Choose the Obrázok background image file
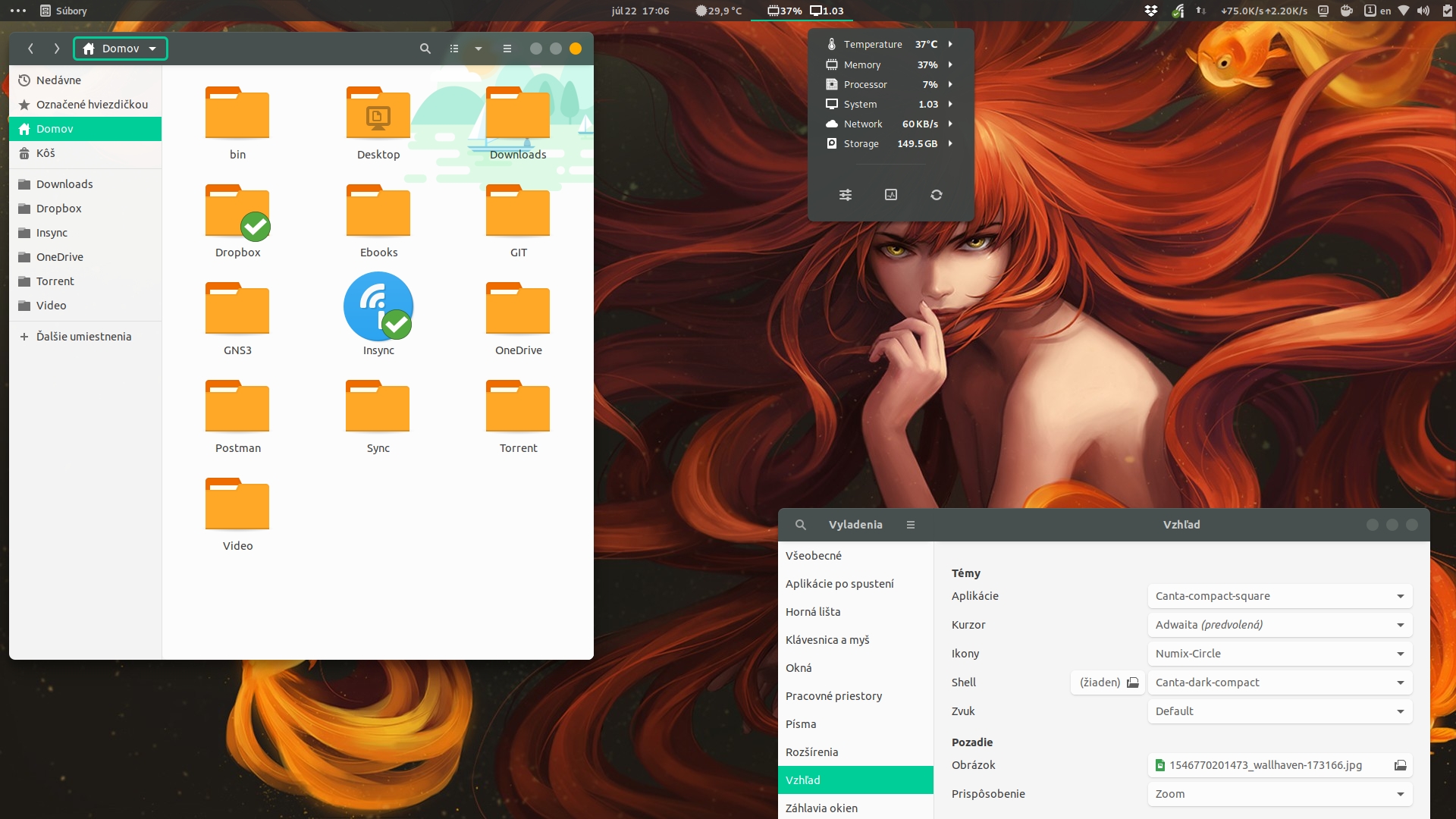The width and height of the screenshot is (1456, 819). [1280, 765]
